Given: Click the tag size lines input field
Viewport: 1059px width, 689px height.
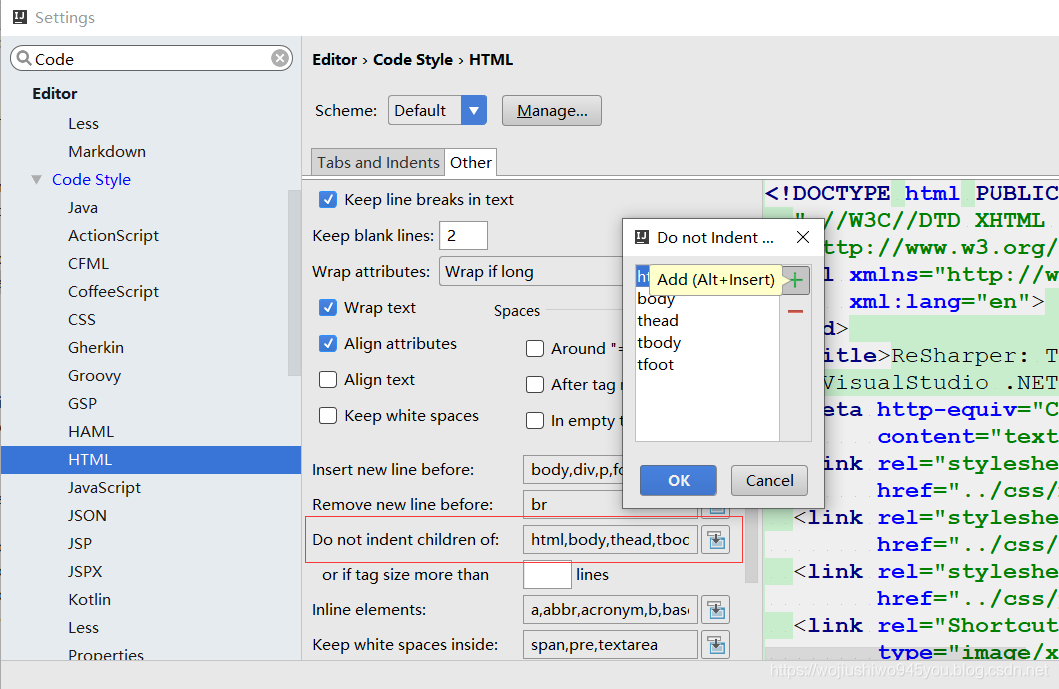Looking at the screenshot, I should 548,575.
